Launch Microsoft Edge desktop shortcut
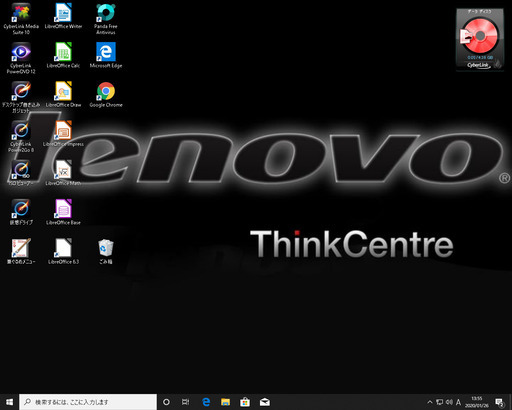 pyautogui.click(x=106, y=55)
